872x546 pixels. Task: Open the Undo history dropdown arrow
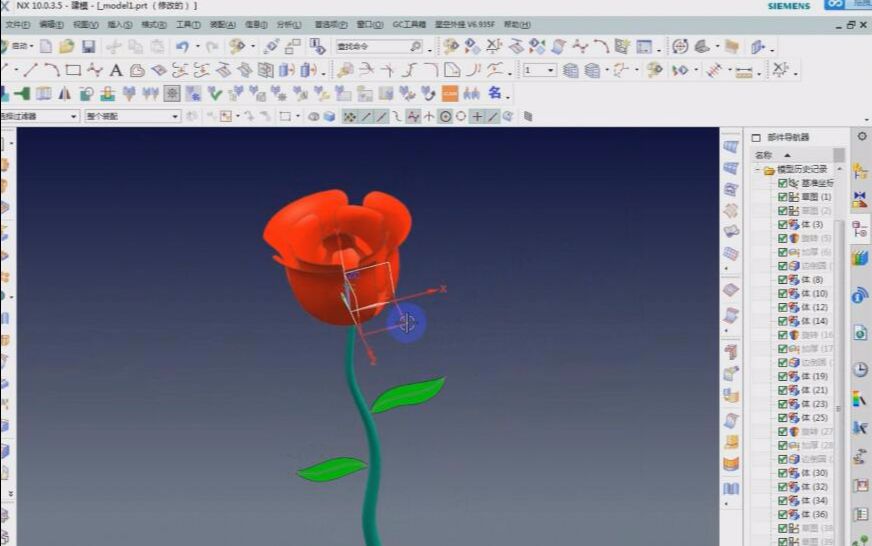point(197,47)
